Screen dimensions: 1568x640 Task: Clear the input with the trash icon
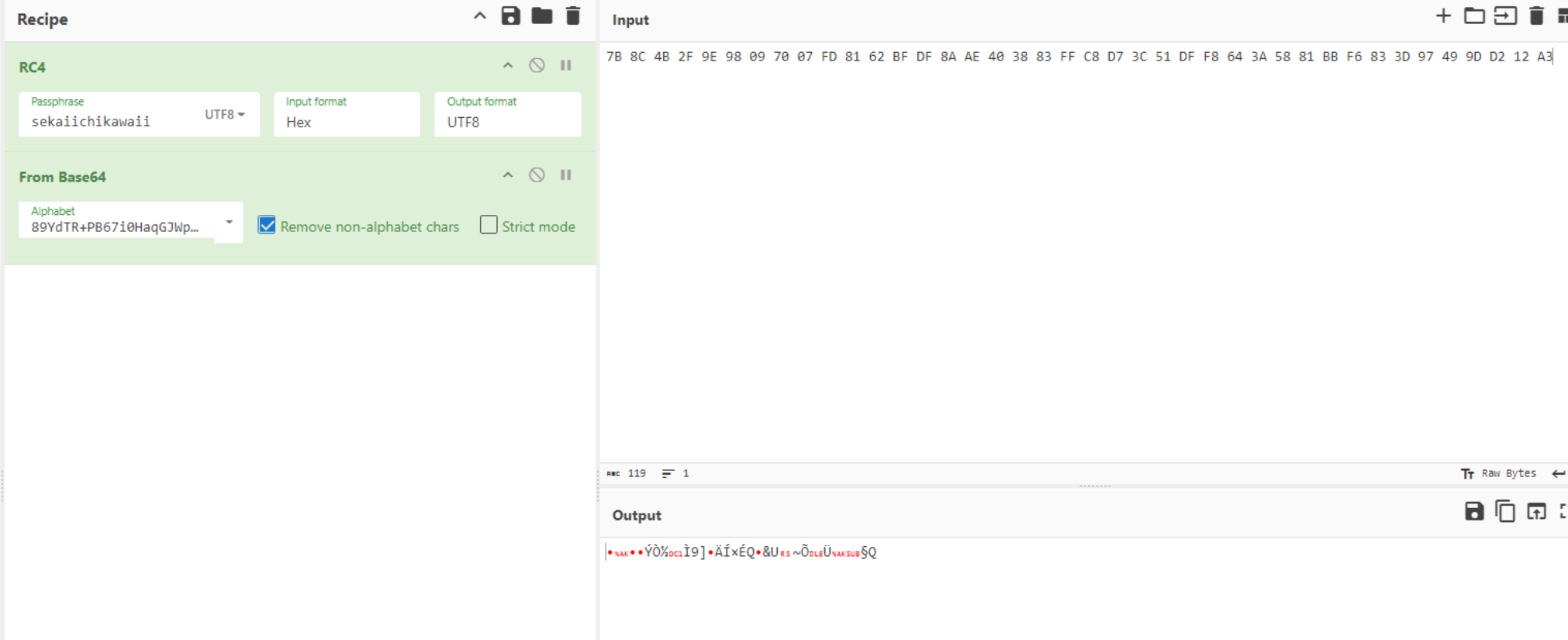(1536, 16)
